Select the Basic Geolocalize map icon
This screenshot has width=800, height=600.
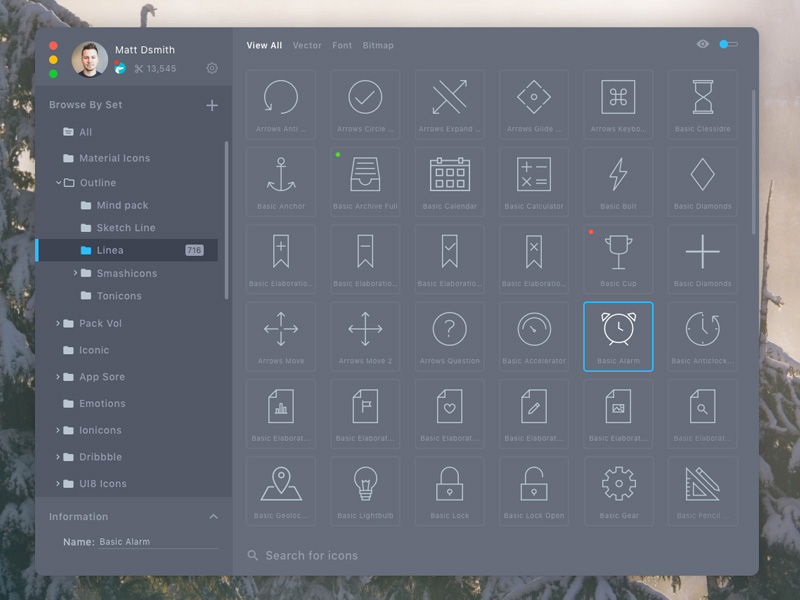(x=281, y=490)
